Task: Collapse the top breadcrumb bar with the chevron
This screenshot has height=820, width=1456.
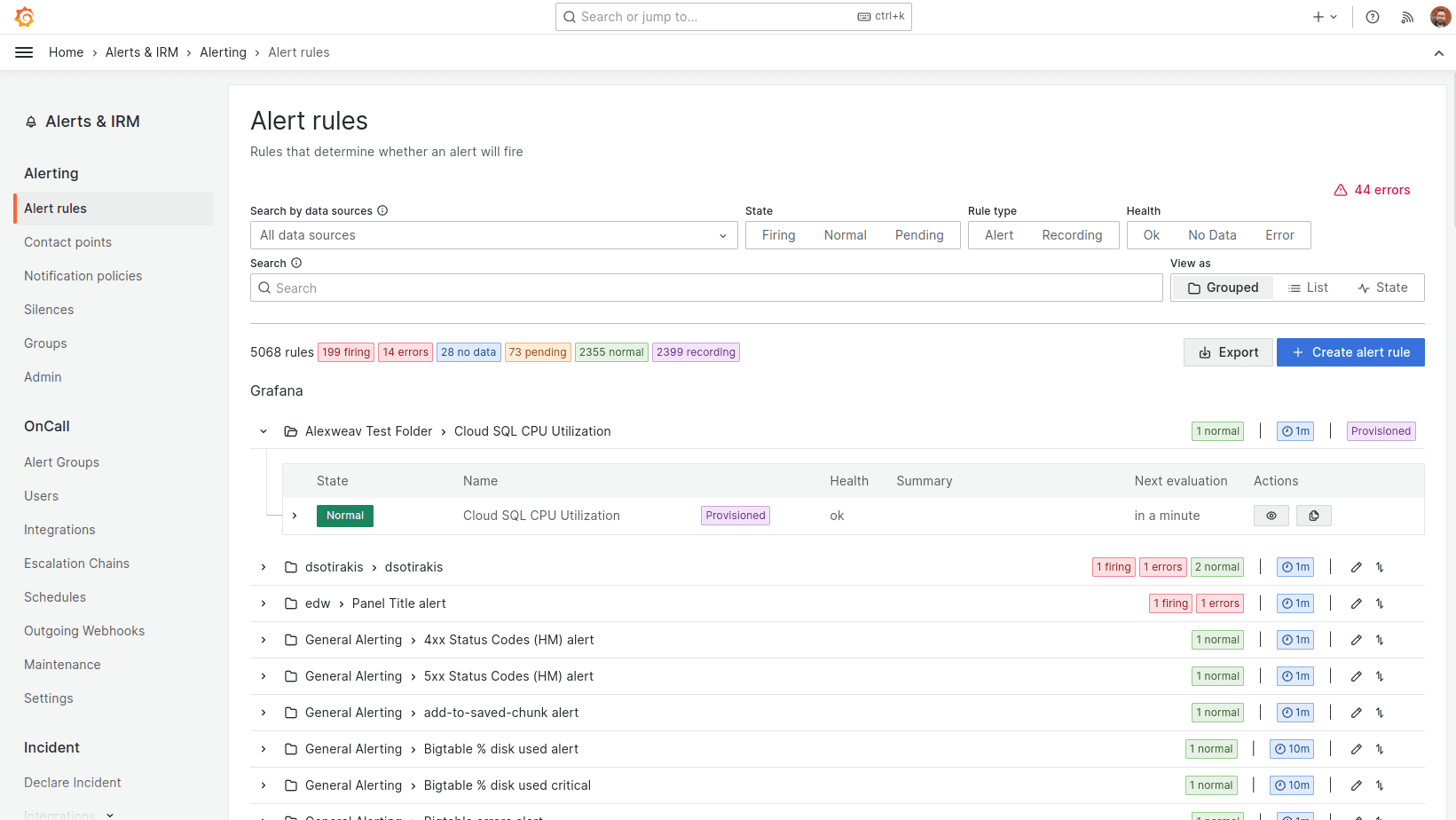Action: pos(1439,53)
